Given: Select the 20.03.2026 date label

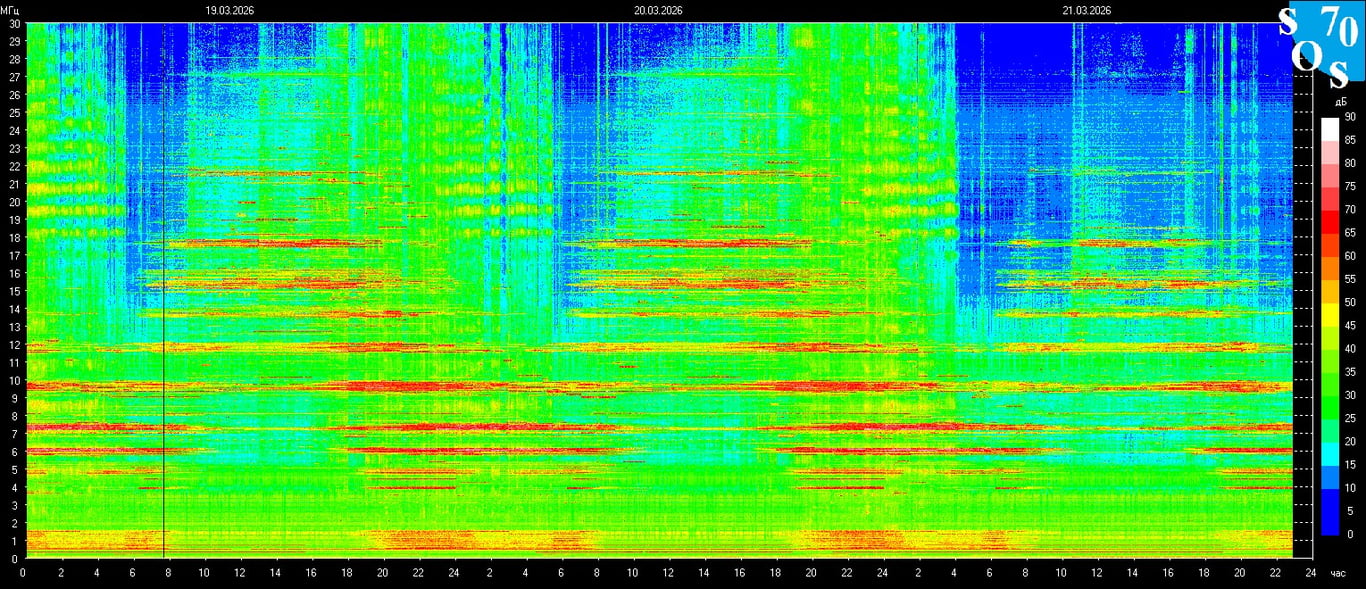Looking at the screenshot, I should coord(658,10).
